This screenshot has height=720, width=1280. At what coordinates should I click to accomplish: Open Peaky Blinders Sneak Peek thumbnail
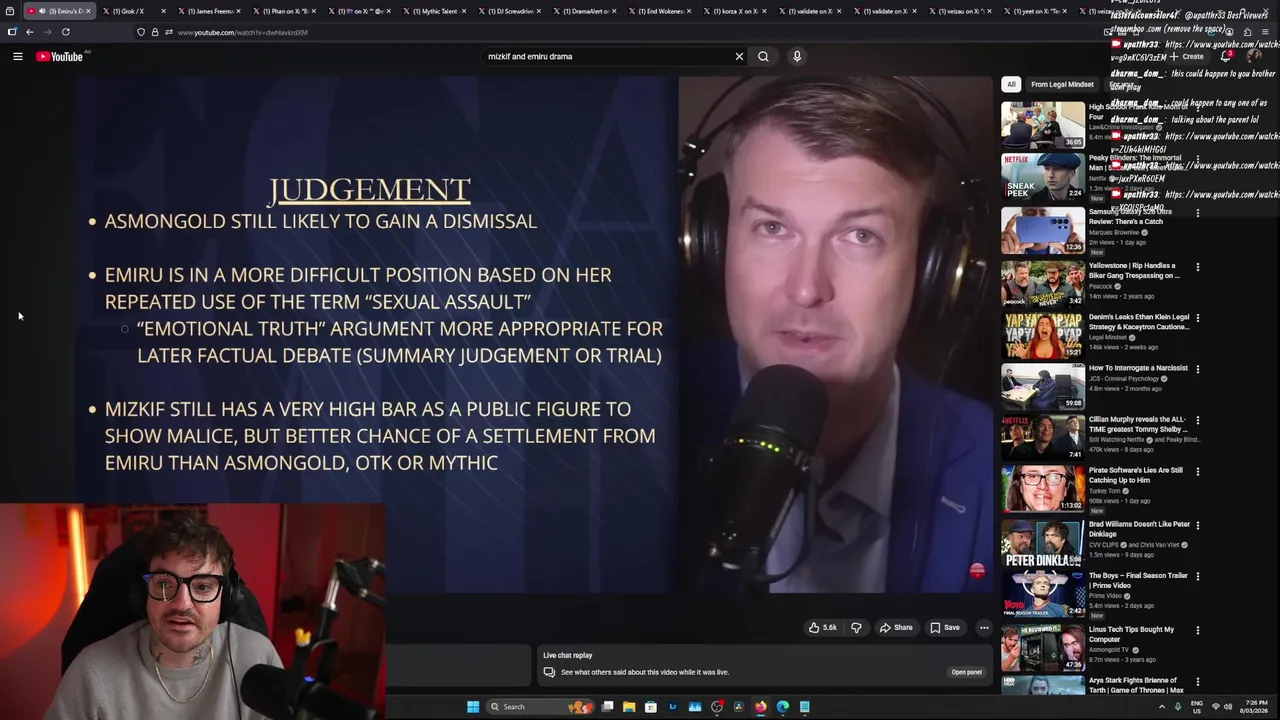pyautogui.click(x=1042, y=177)
